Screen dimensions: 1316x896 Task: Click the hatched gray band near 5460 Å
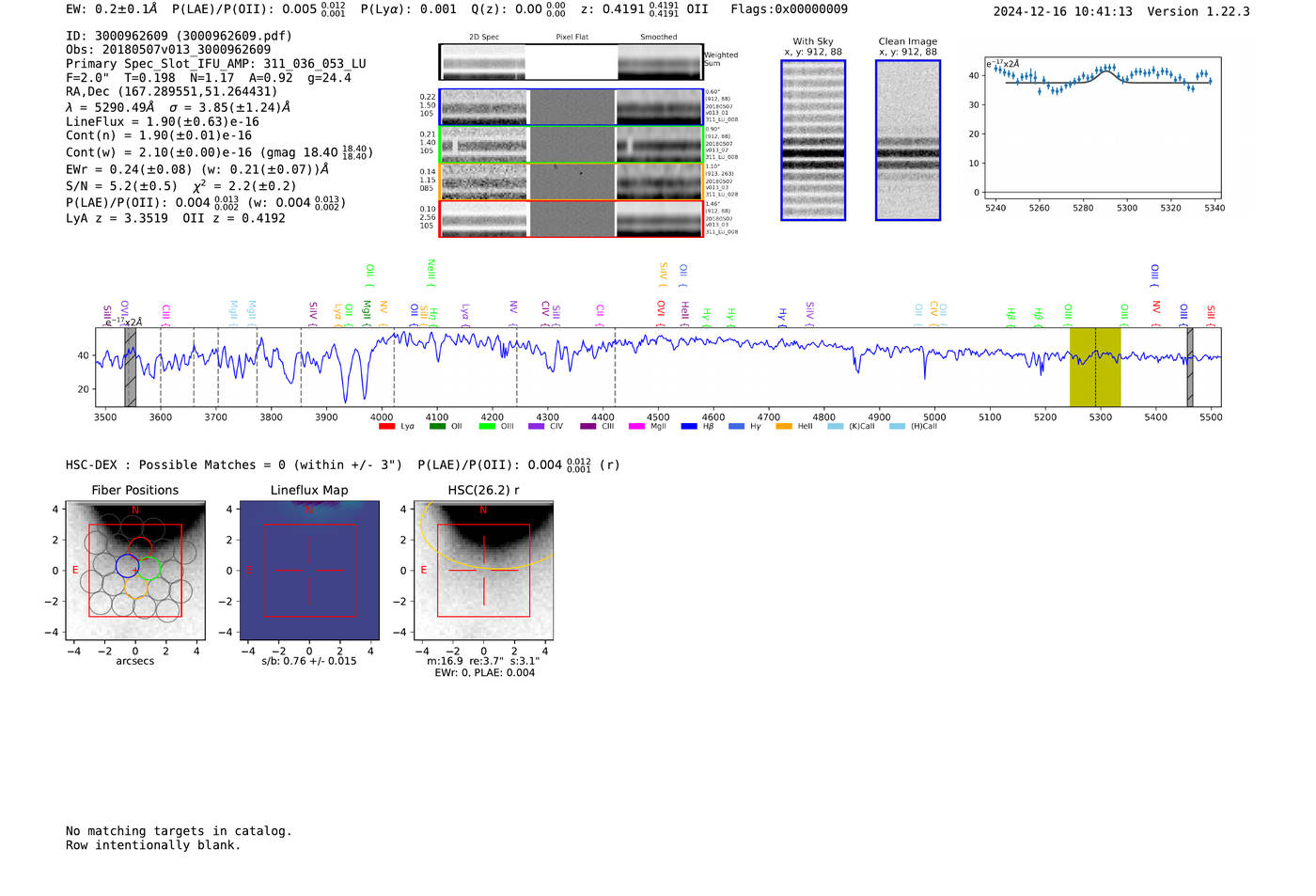click(1190, 367)
